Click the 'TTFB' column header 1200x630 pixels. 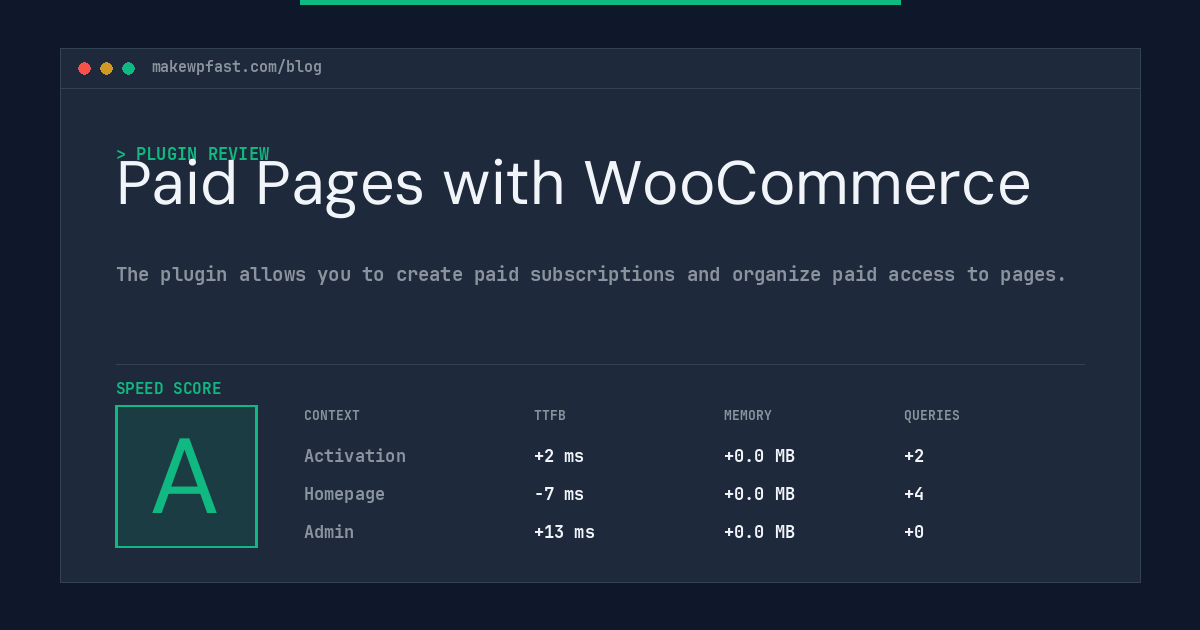click(550, 415)
